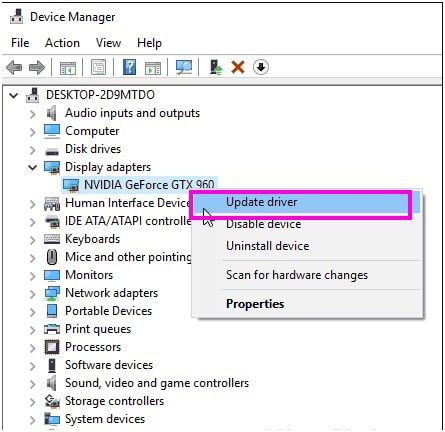Image resolution: width=445 pixels, height=432 pixels.
Task: Click the Processors chip icon
Action: [52, 347]
